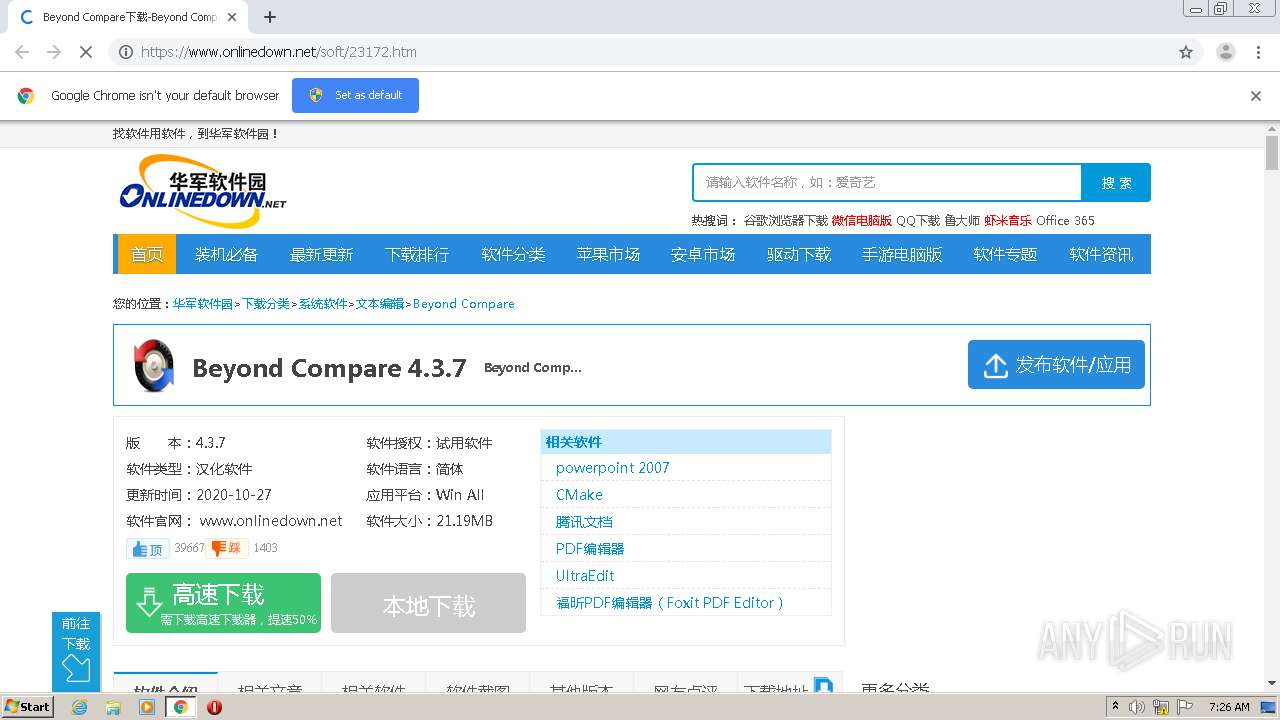This screenshot has width=1280, height=720.
Task: Click hot search 鲁大师
Action: [x=963, y=221]
